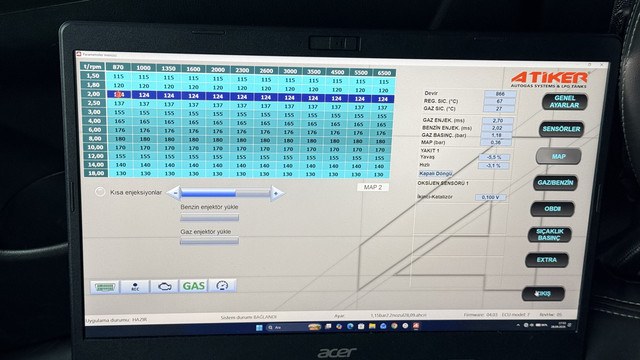Decrease slider with the minus arrow
This screenshot has width=640, height=360.
174,193
